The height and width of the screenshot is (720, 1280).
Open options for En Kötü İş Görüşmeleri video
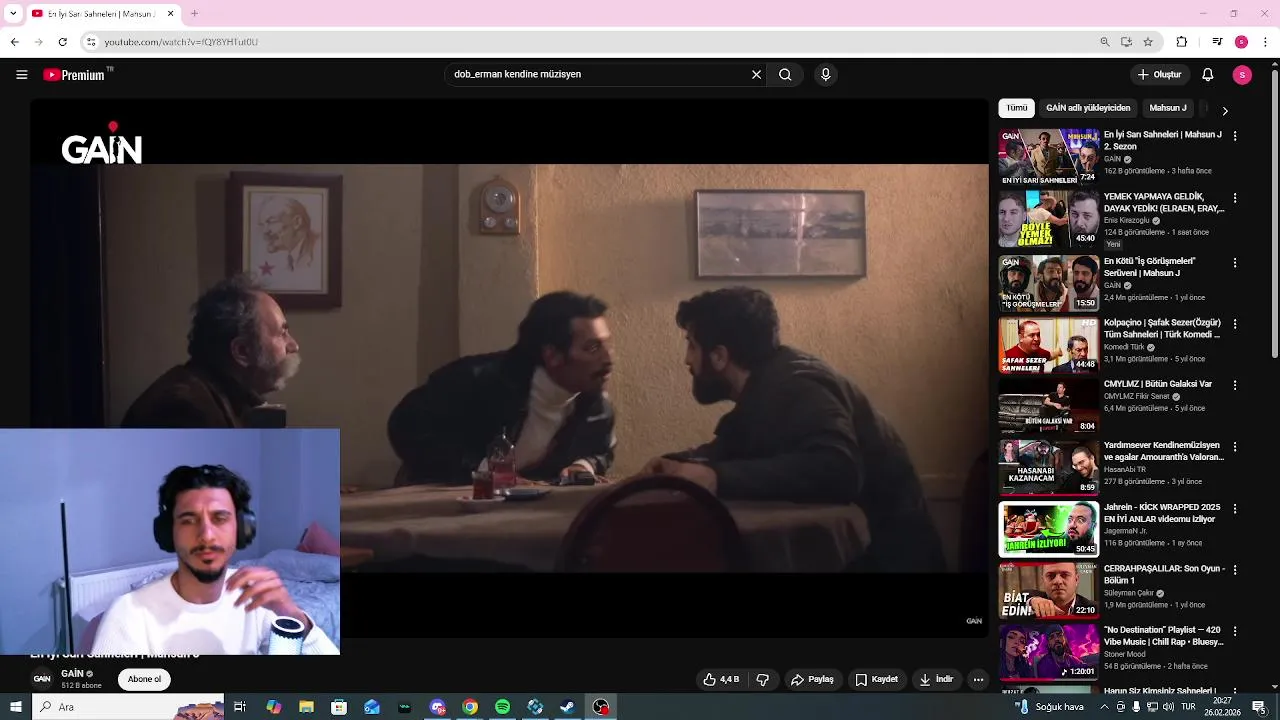coord(1235,262)
